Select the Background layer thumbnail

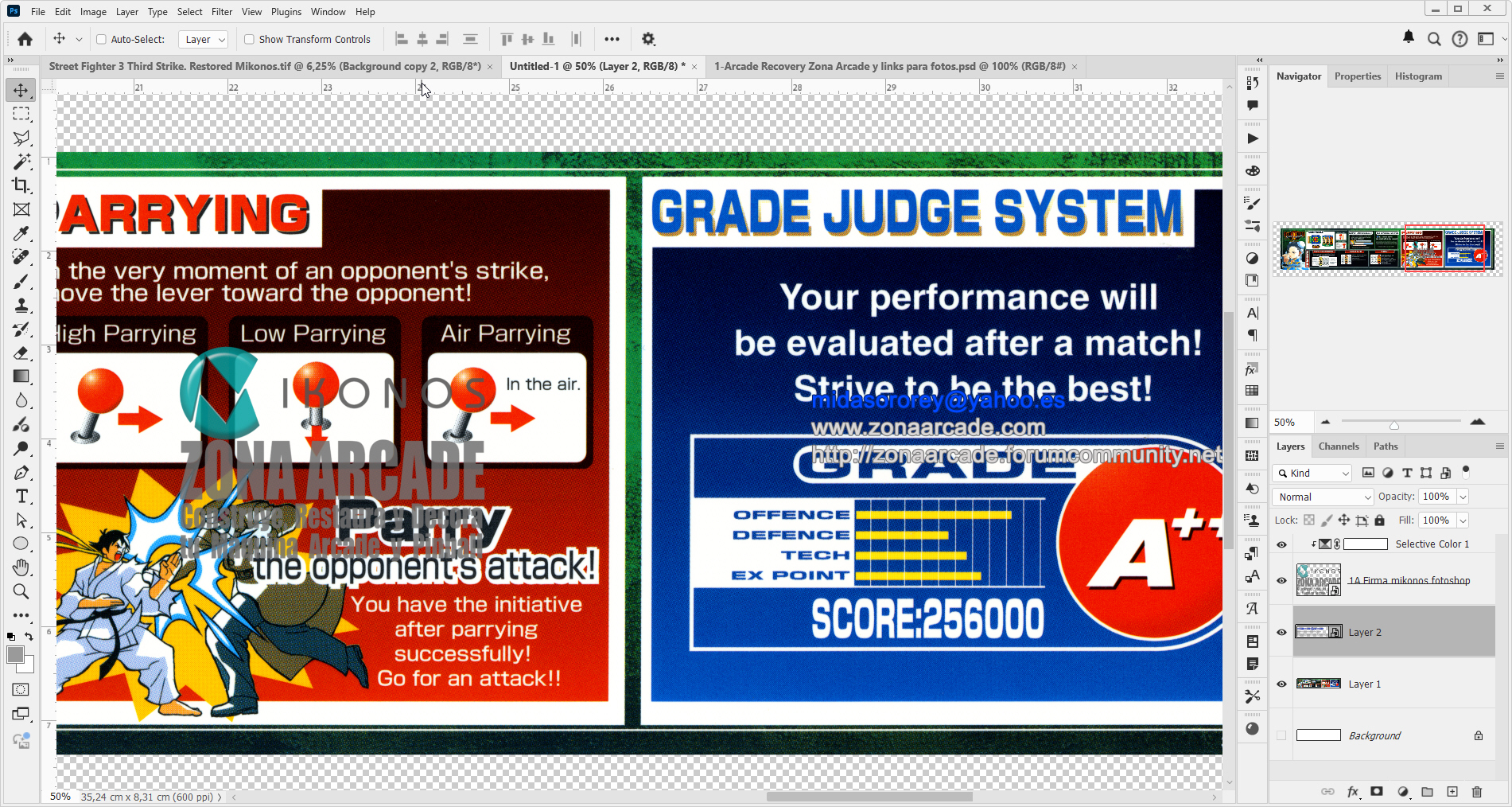tap(1318, 735)
